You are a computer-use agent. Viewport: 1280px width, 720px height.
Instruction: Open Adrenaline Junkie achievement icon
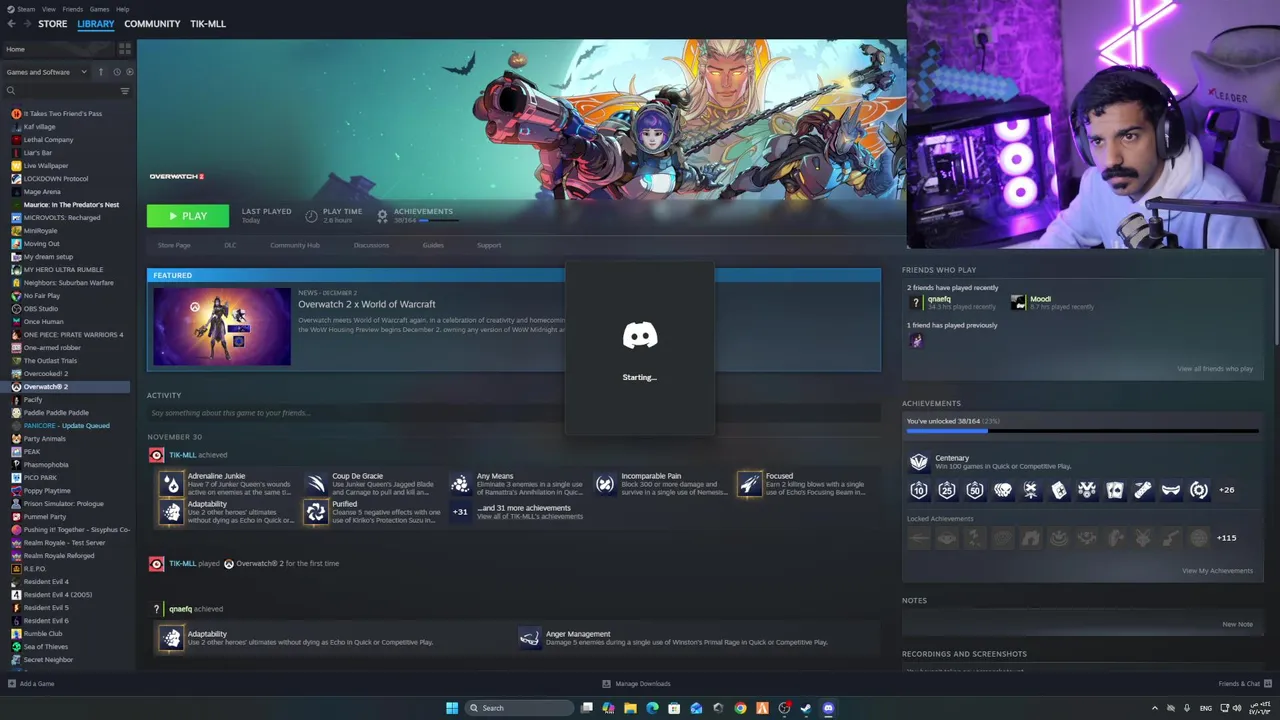(172, 484)
